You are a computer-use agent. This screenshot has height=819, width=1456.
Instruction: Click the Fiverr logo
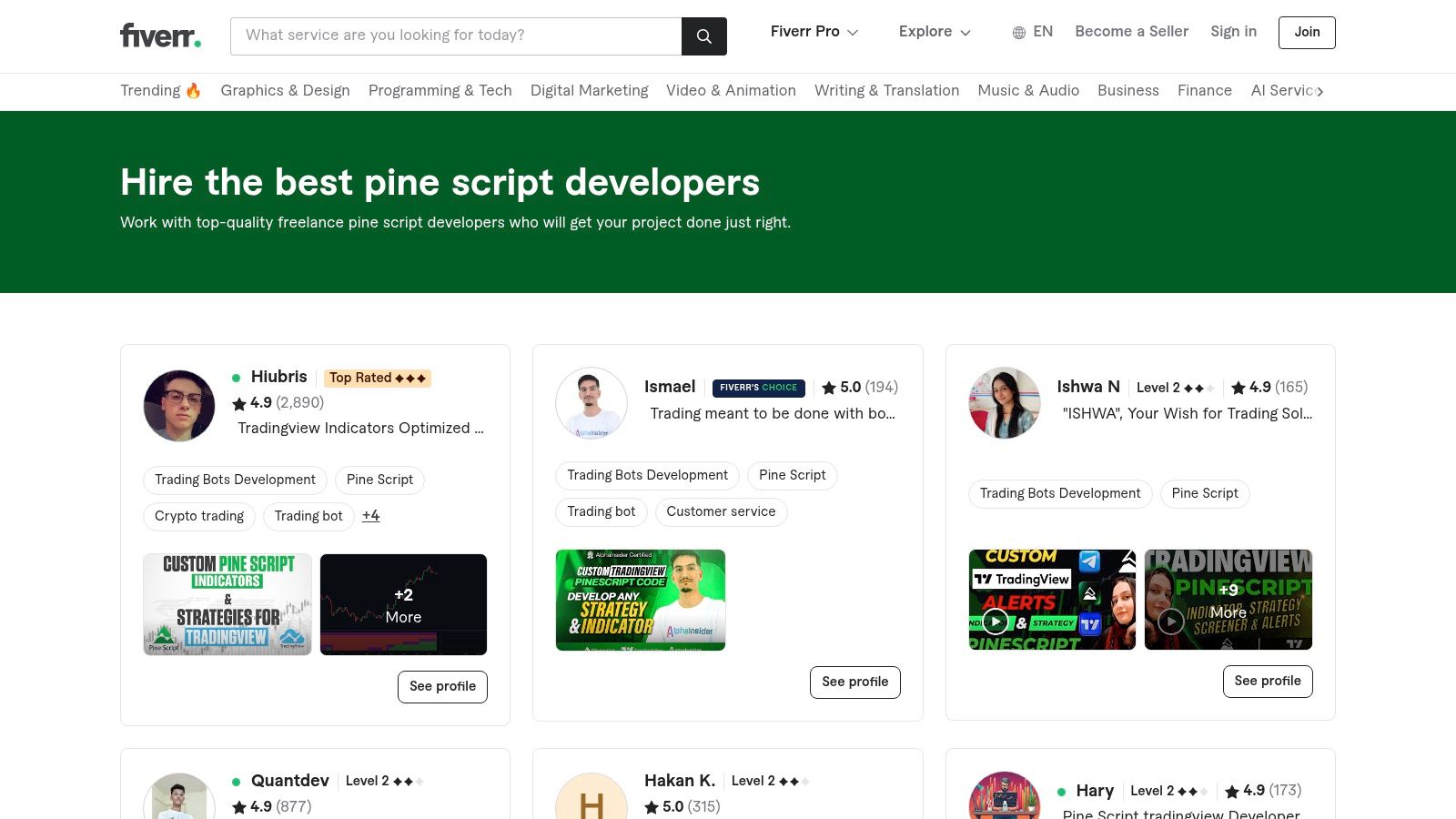161,35
